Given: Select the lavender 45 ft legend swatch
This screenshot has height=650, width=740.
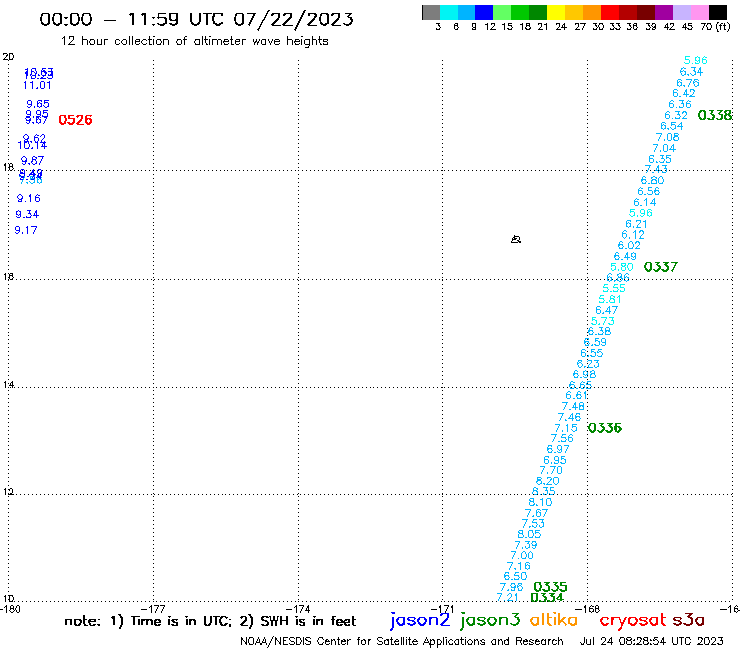Looking at the screenshot, I should pos(681,12).
